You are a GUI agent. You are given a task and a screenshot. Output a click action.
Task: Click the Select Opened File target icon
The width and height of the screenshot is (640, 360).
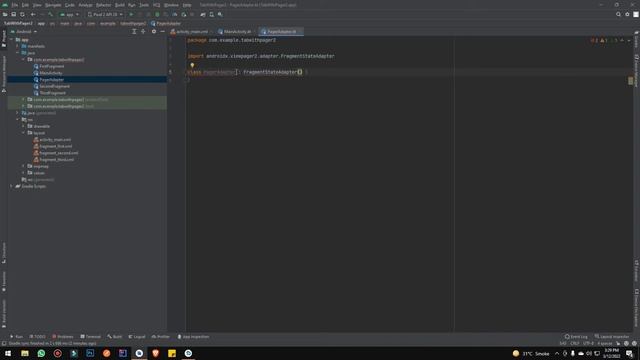pos(143,31)
